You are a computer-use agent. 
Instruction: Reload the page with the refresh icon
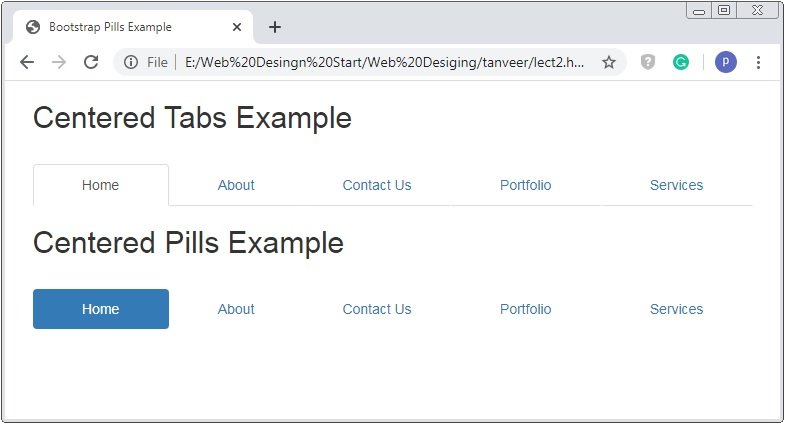tap(91, 62)
